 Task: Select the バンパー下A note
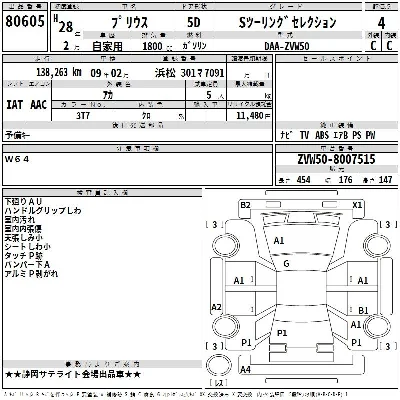pyautogui.click(x=27, y=265)
